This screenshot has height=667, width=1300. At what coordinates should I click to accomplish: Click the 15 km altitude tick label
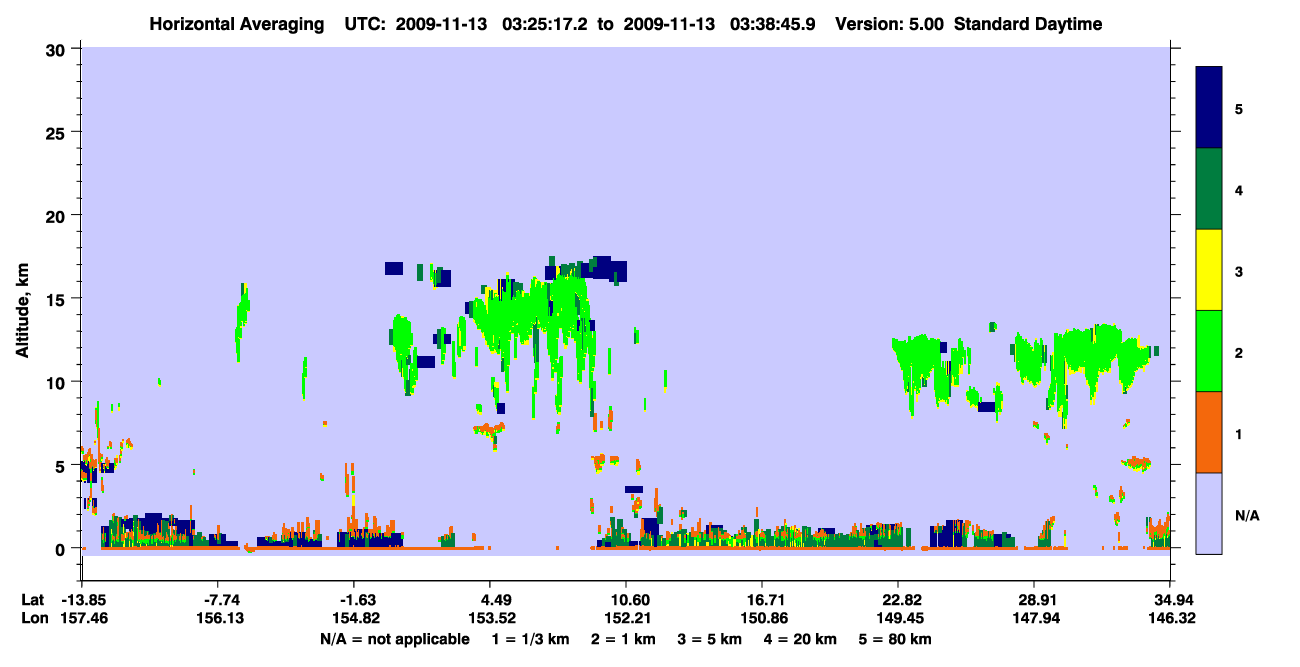coord(57,299)
